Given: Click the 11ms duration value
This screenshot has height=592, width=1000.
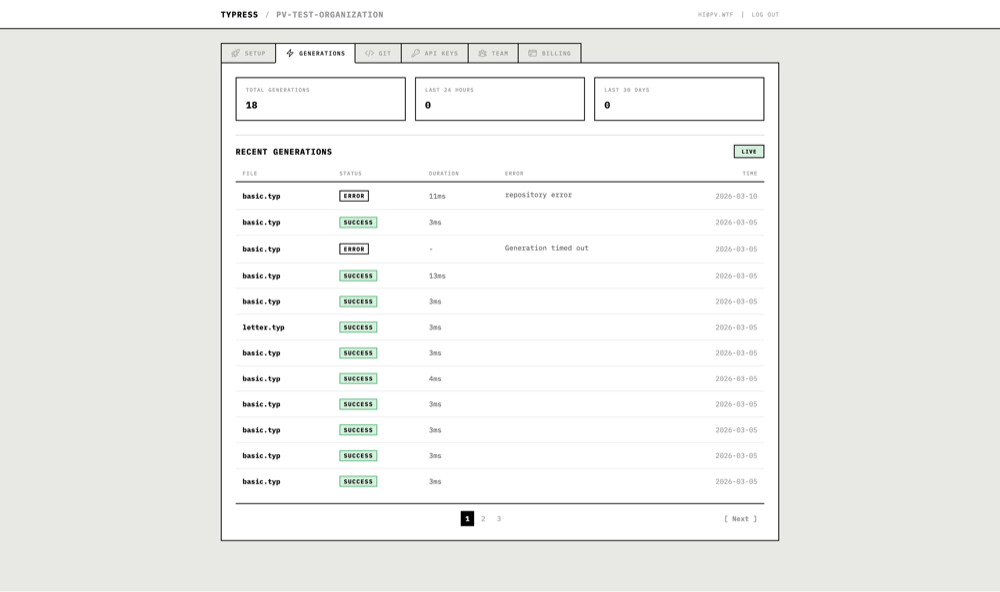Looking at the screenshot, I should 438,196.
